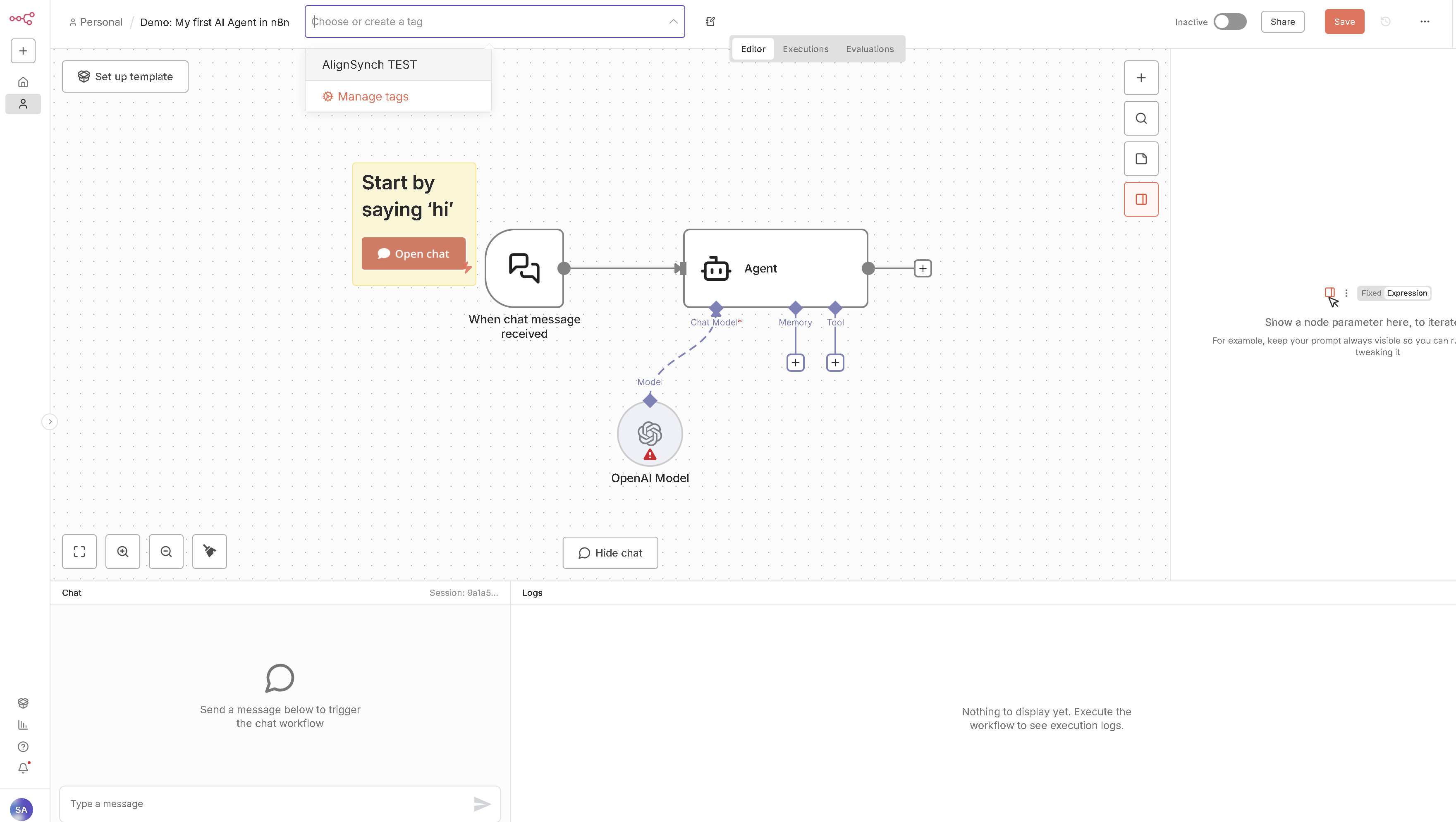Screen dimensions: 1456x822
Task: Save the workflow
Action: pos(1344,22)
